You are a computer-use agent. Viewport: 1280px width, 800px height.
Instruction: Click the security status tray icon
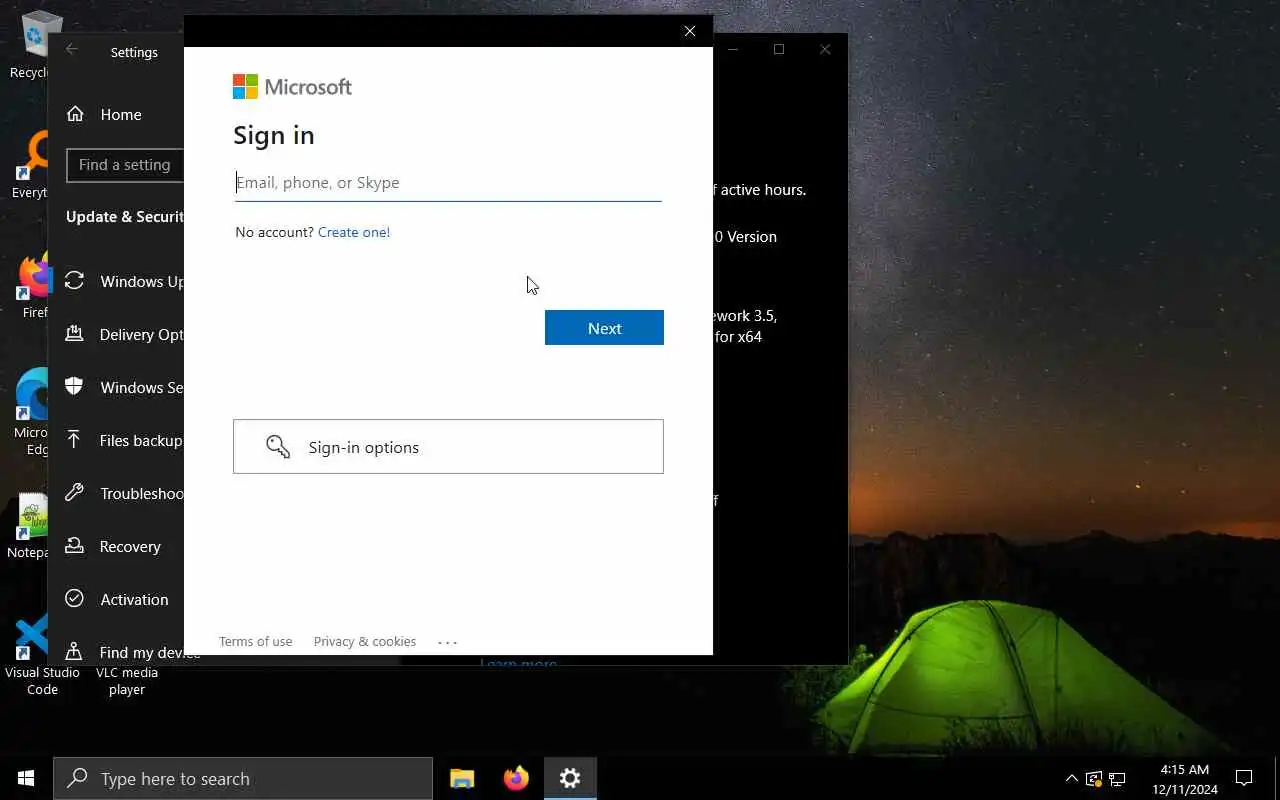(1094, 778)
